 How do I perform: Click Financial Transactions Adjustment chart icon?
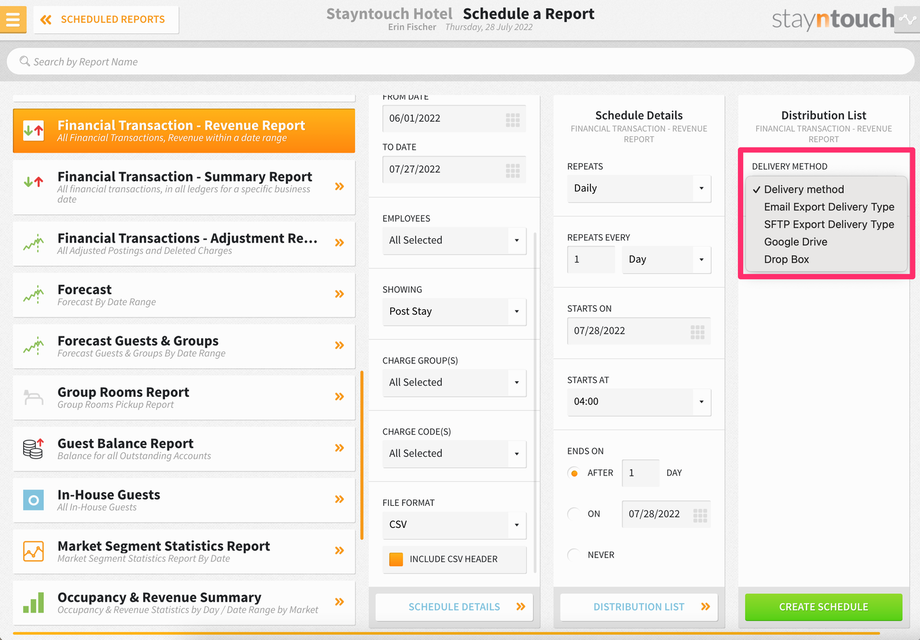click(x=33, y=243)
